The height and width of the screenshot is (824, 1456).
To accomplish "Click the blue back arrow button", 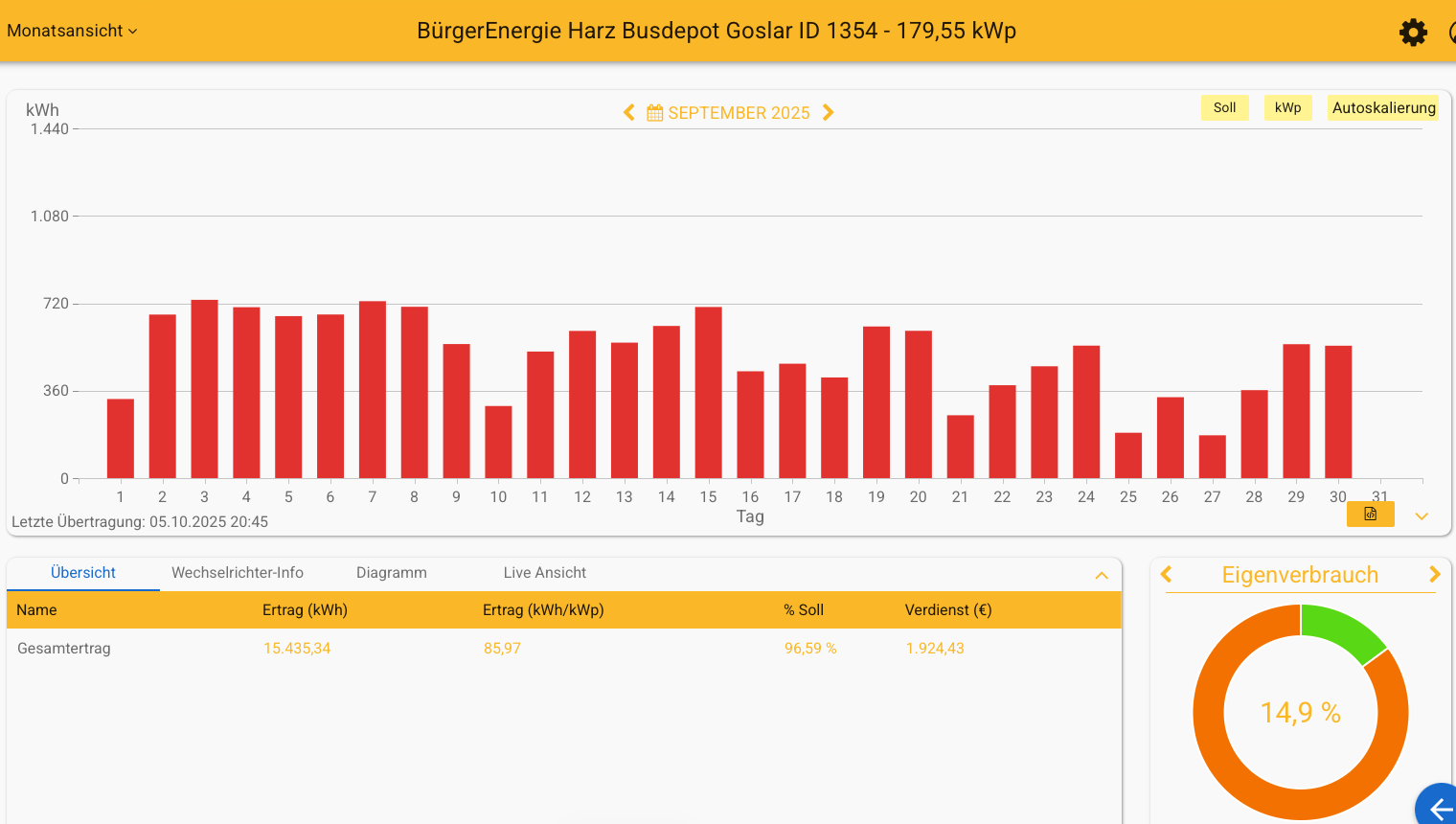I will pyautogui.click(x=1440, y=809).
